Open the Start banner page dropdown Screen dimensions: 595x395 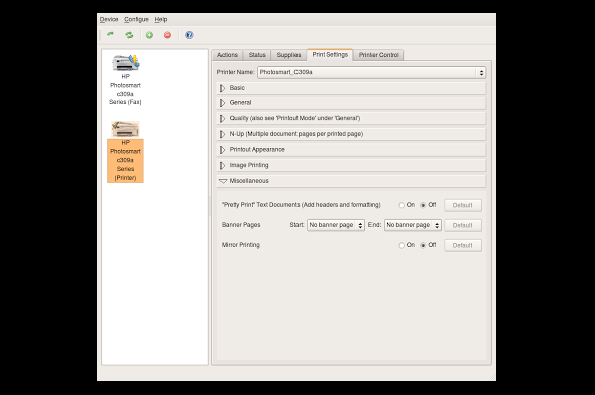click(x=336, y=225)
